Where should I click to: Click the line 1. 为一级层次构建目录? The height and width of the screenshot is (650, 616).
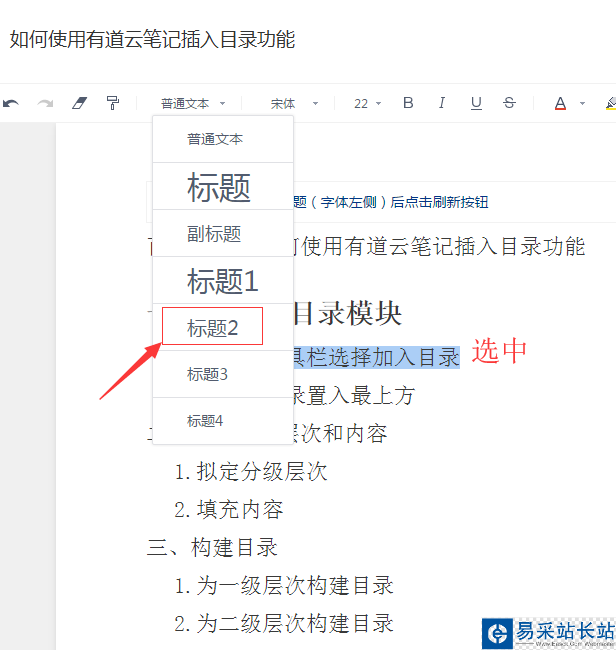point(284,585)
